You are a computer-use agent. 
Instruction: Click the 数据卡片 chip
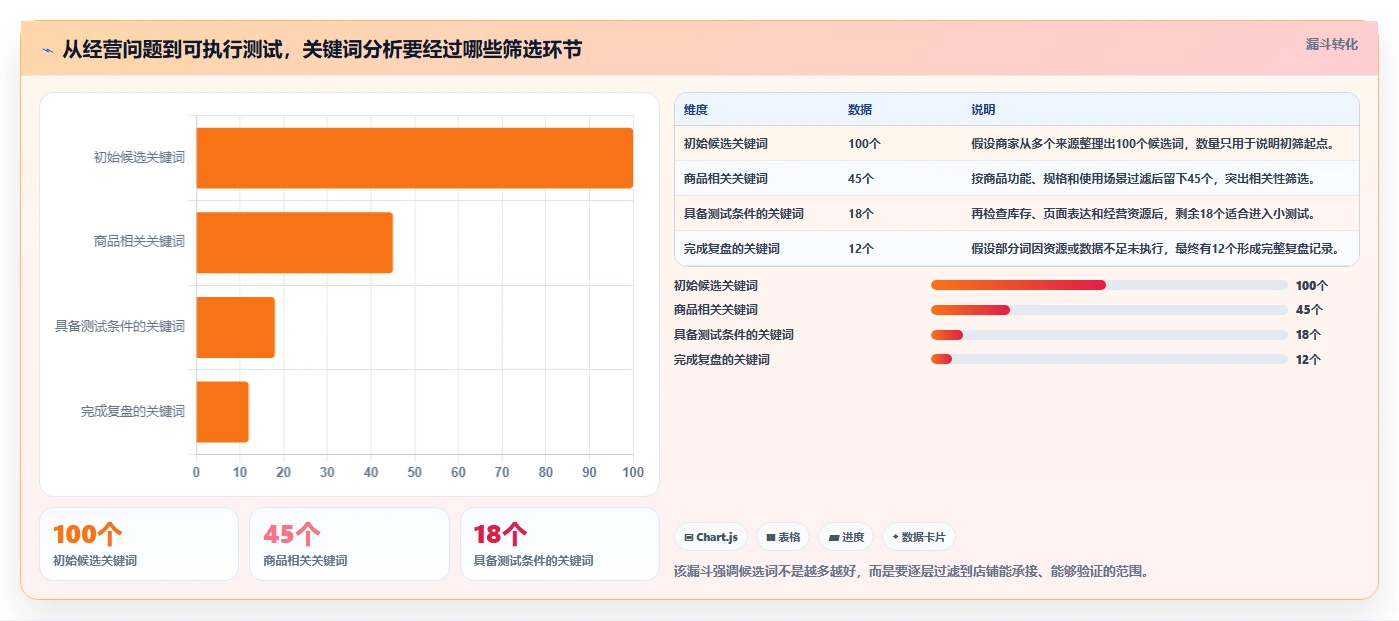click(918, 537)
